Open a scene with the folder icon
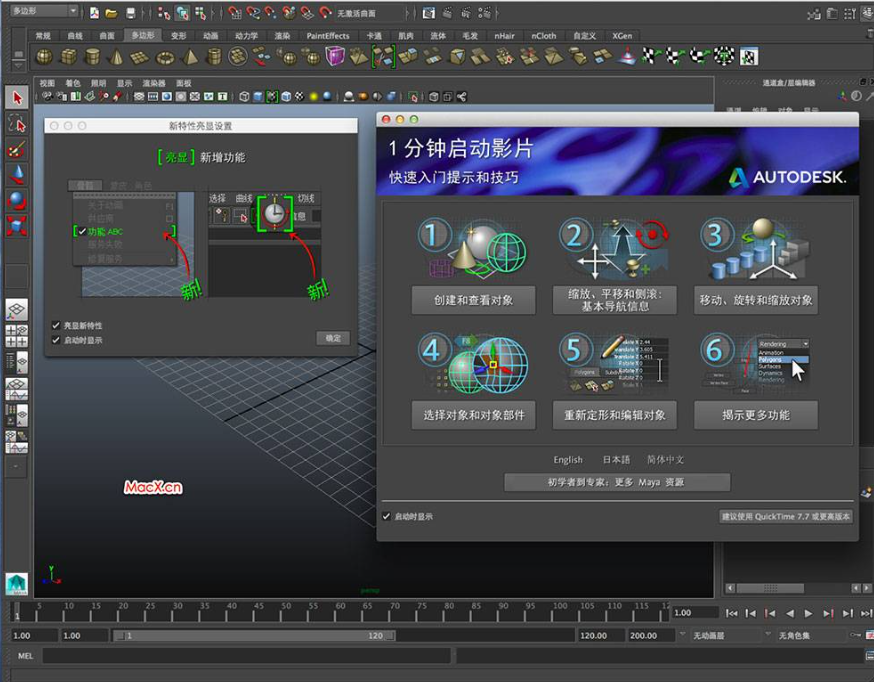The image size is (874, 682). [112, 13]
